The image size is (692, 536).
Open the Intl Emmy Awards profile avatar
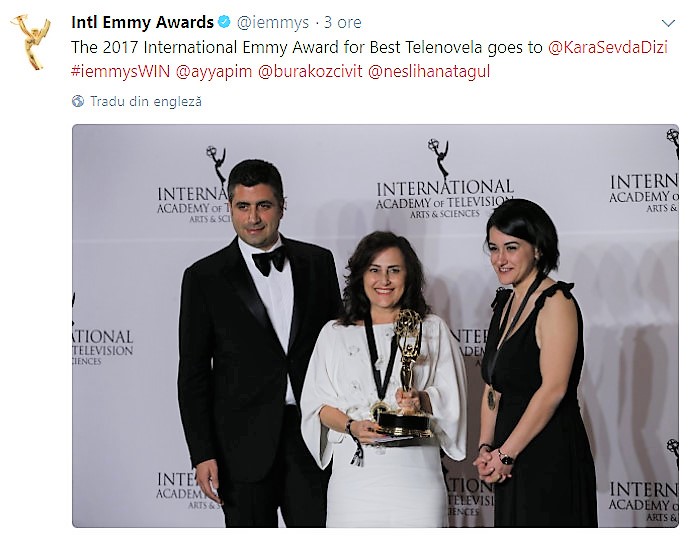click(31, 42)
